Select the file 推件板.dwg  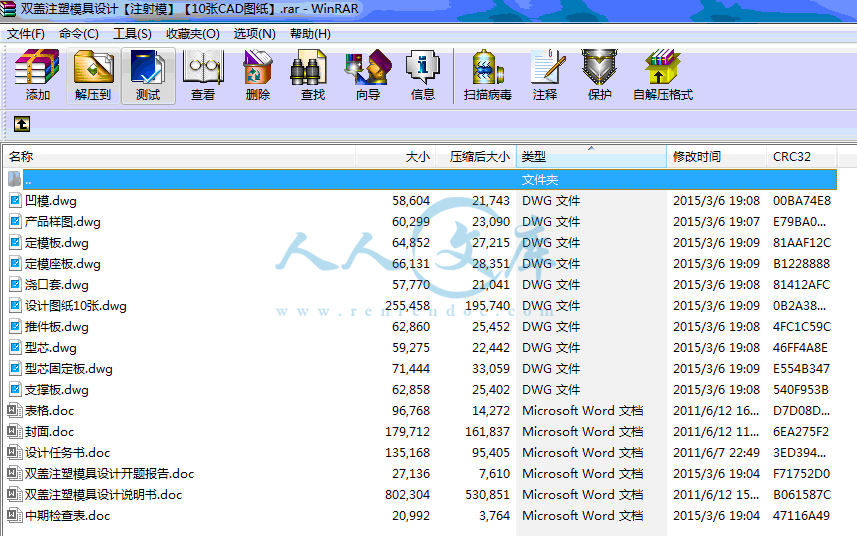pos(57,327)
